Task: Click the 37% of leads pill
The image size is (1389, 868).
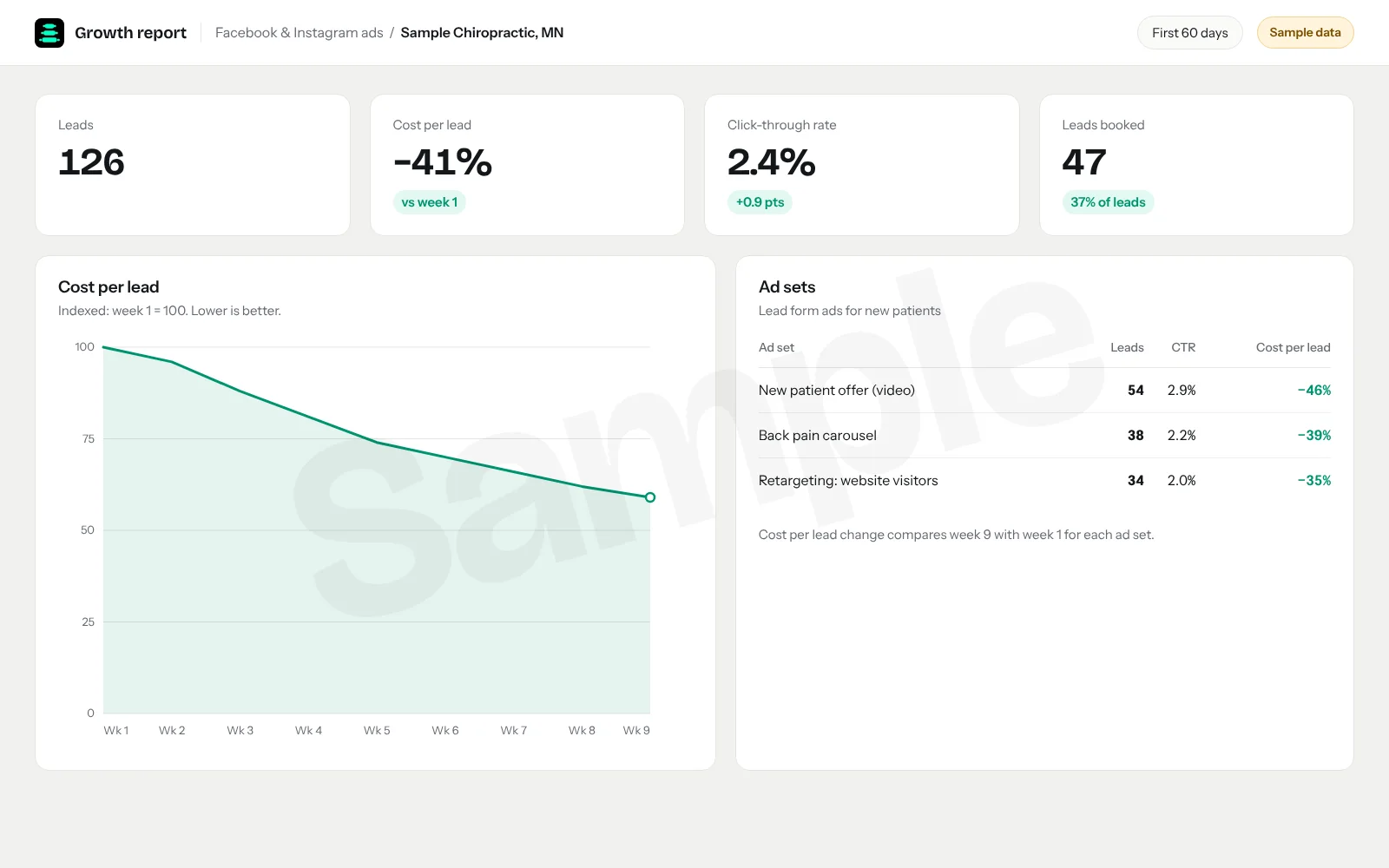Action: tap(1108, 202)
